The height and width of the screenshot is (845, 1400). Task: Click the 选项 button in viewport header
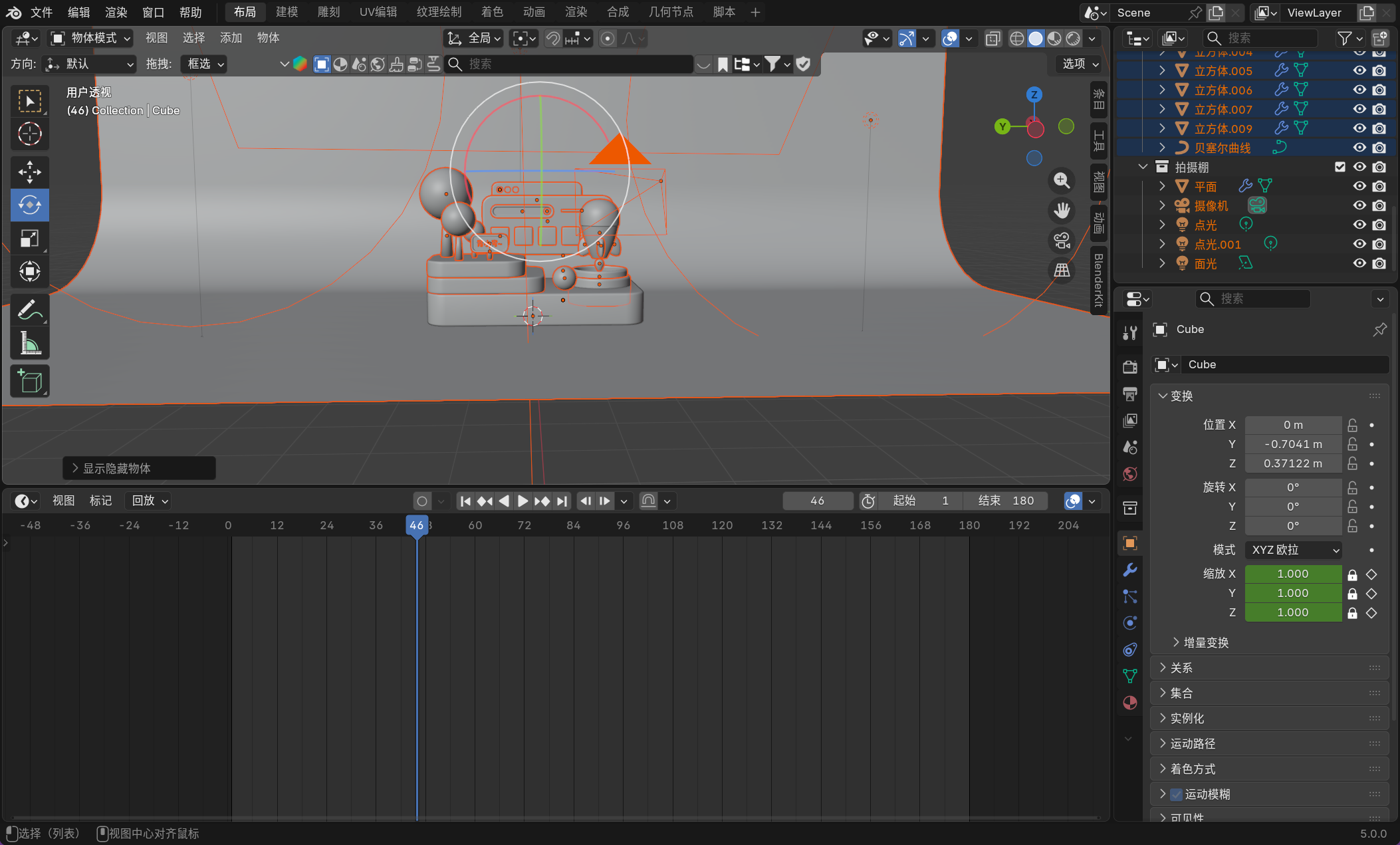(x=1079, y=64)
